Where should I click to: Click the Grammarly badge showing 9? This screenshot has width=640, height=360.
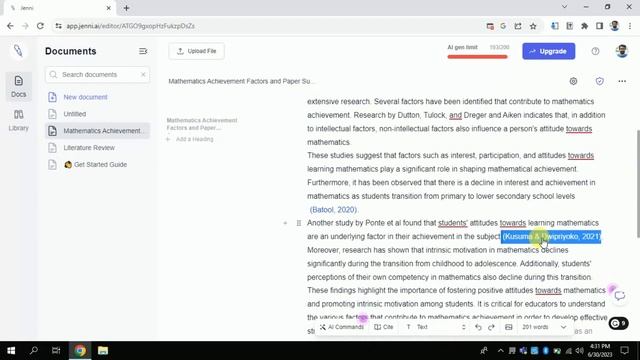point(619,324)
